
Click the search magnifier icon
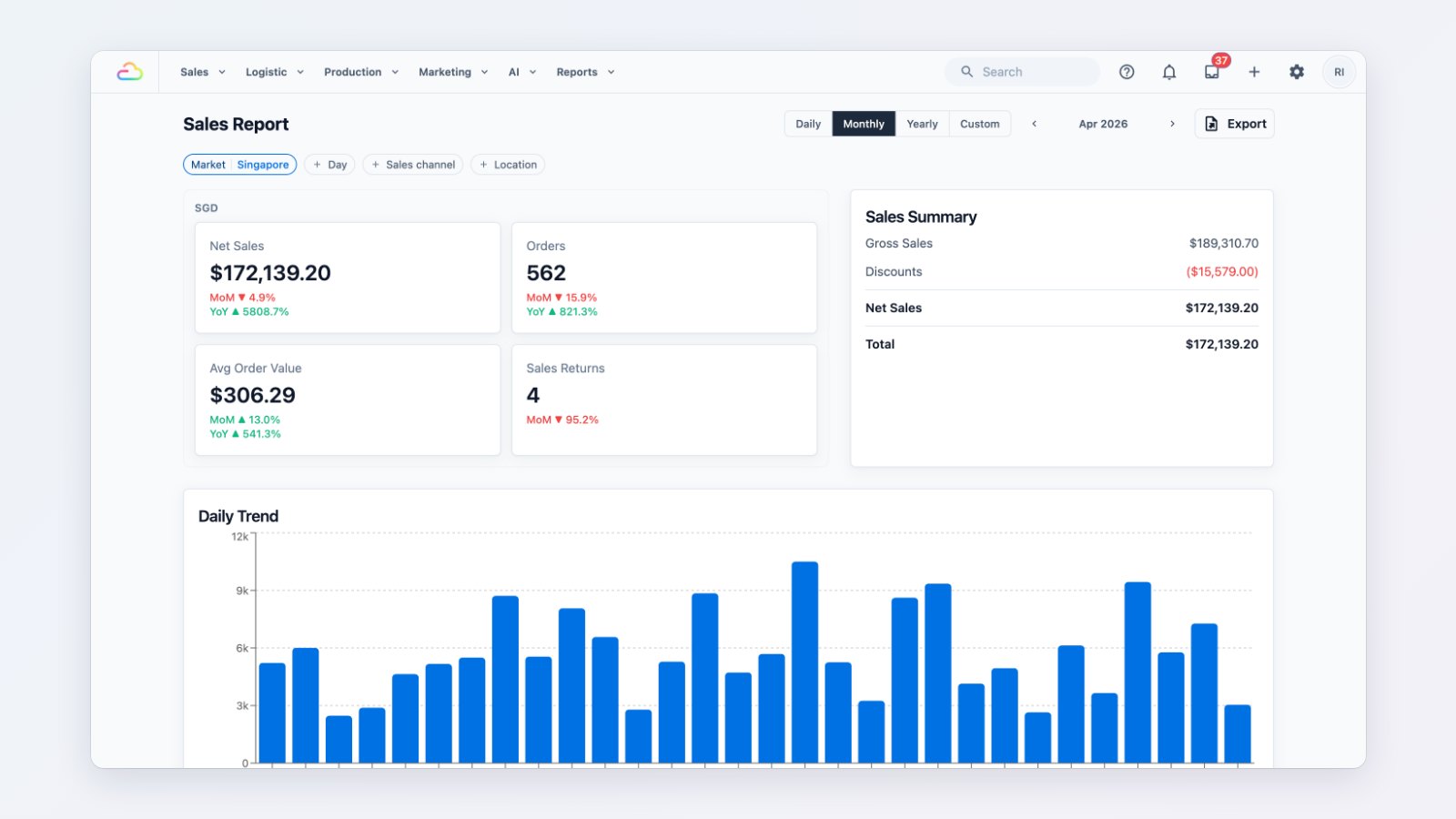click(966, 72)
